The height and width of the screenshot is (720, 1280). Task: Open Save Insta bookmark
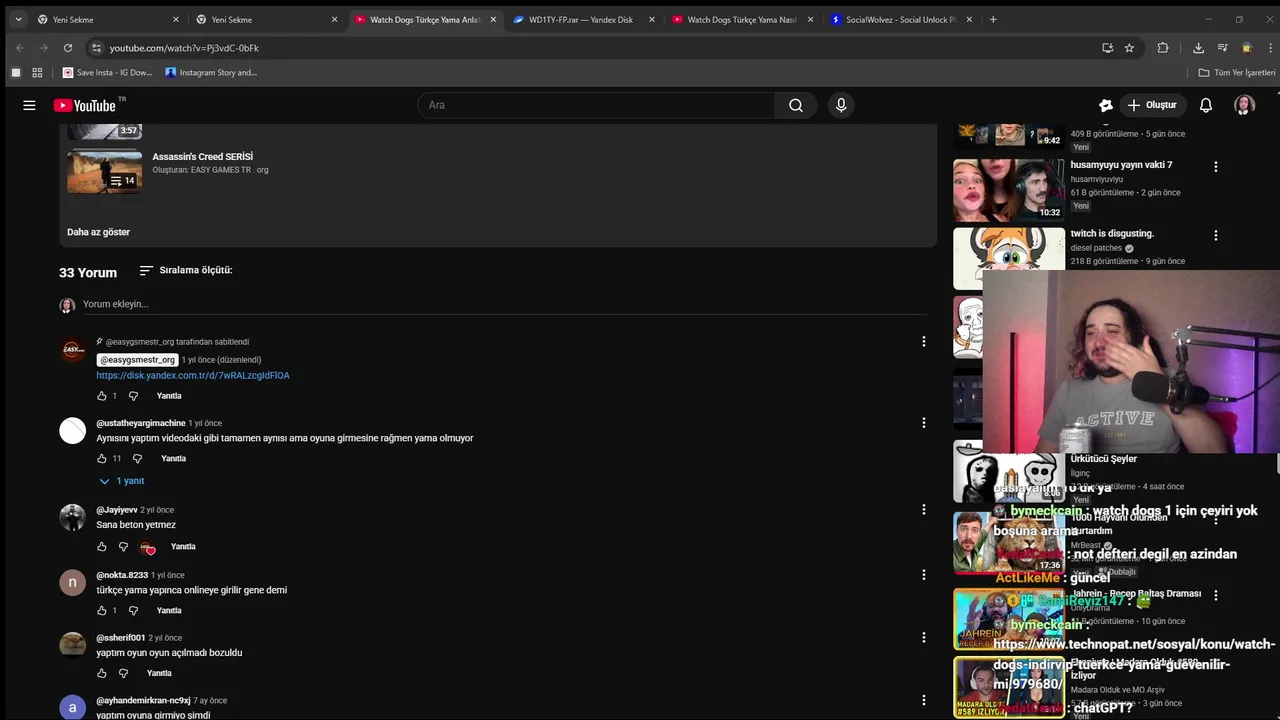(107, 72)
